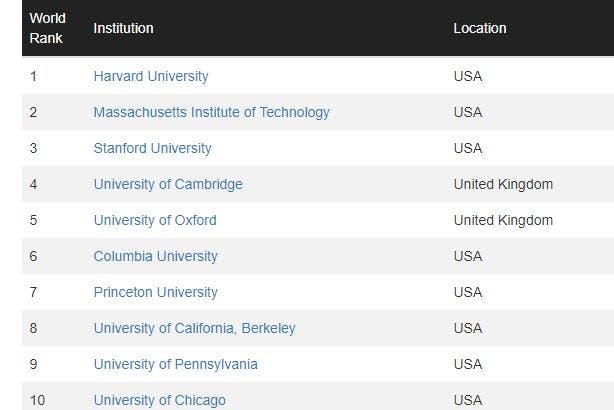Click the rank 8 cell
614x410 pixels.
33,328
